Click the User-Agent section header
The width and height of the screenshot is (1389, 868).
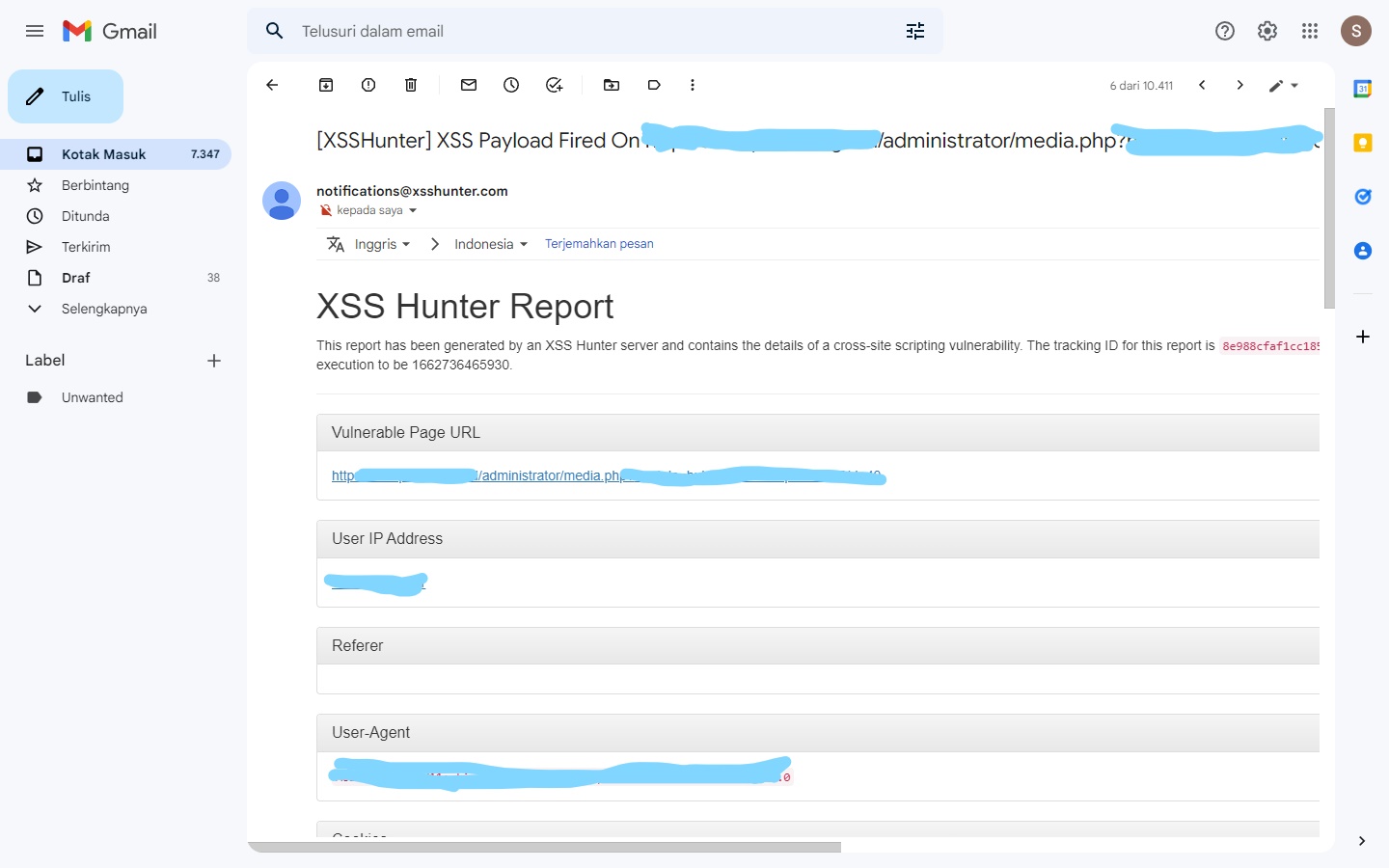coord(818,732)
